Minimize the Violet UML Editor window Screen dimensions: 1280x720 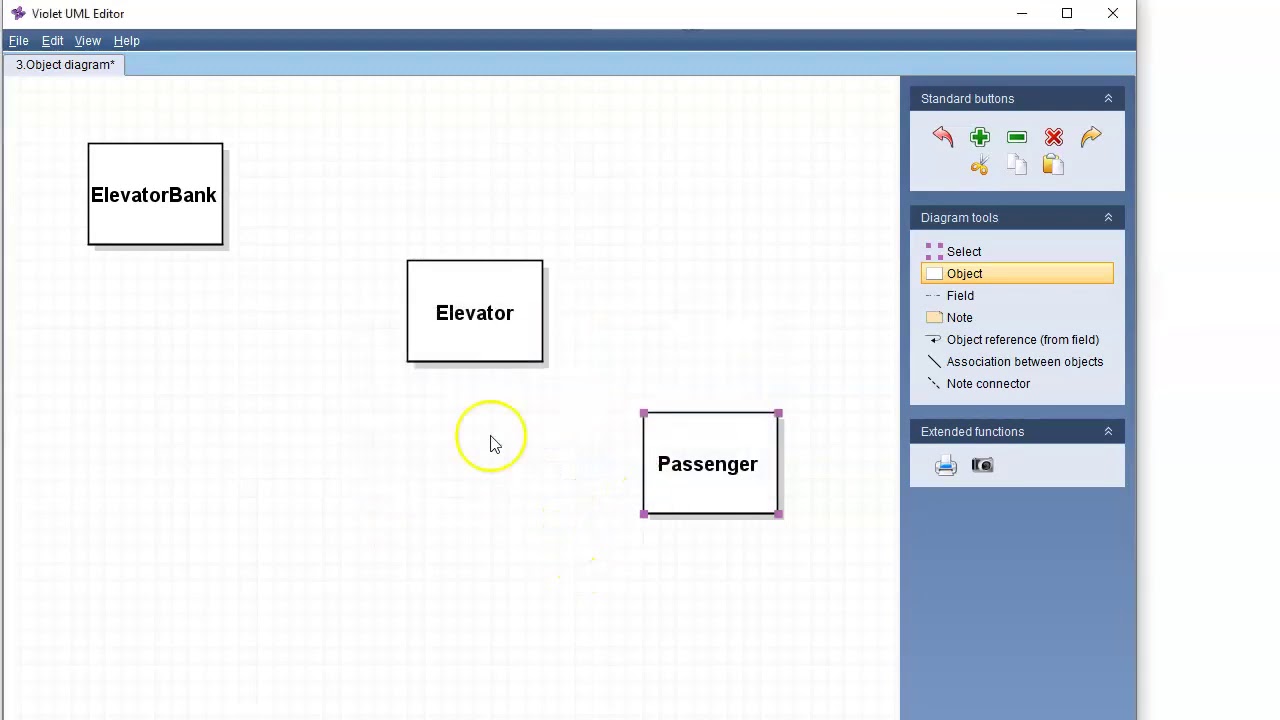(x=1022, y=13)
